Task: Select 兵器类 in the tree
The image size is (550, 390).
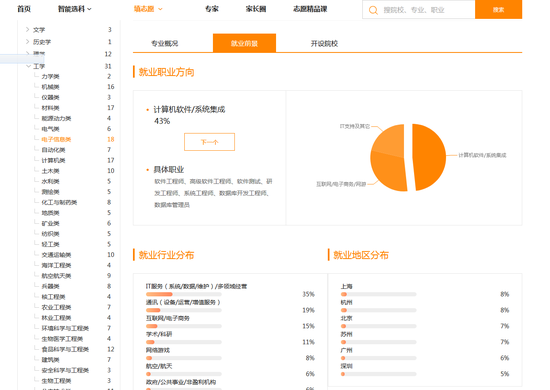Action: 51,287
